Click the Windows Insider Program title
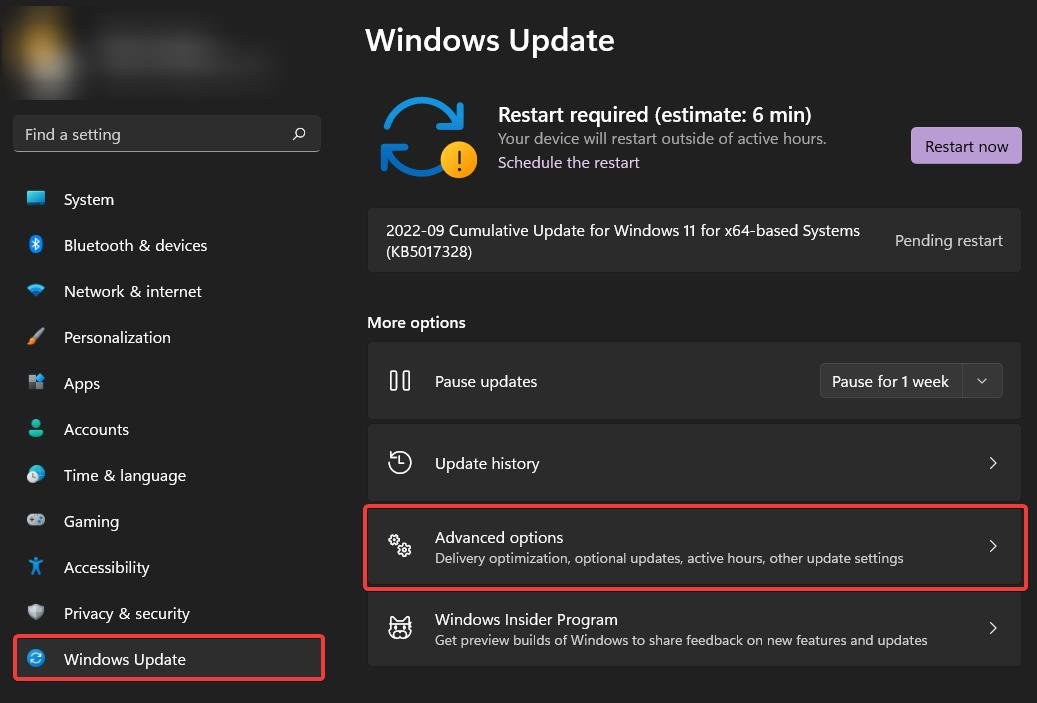This screenshot has width=1037, height=703. (x=526, y=619)
